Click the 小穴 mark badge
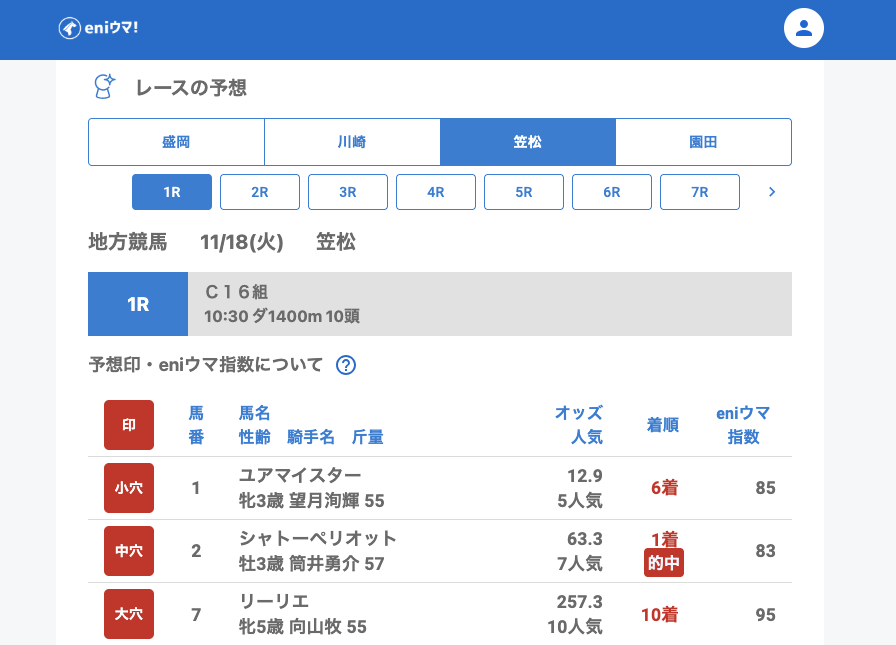The height and width of the screenshot is (645, 896). 129,488
